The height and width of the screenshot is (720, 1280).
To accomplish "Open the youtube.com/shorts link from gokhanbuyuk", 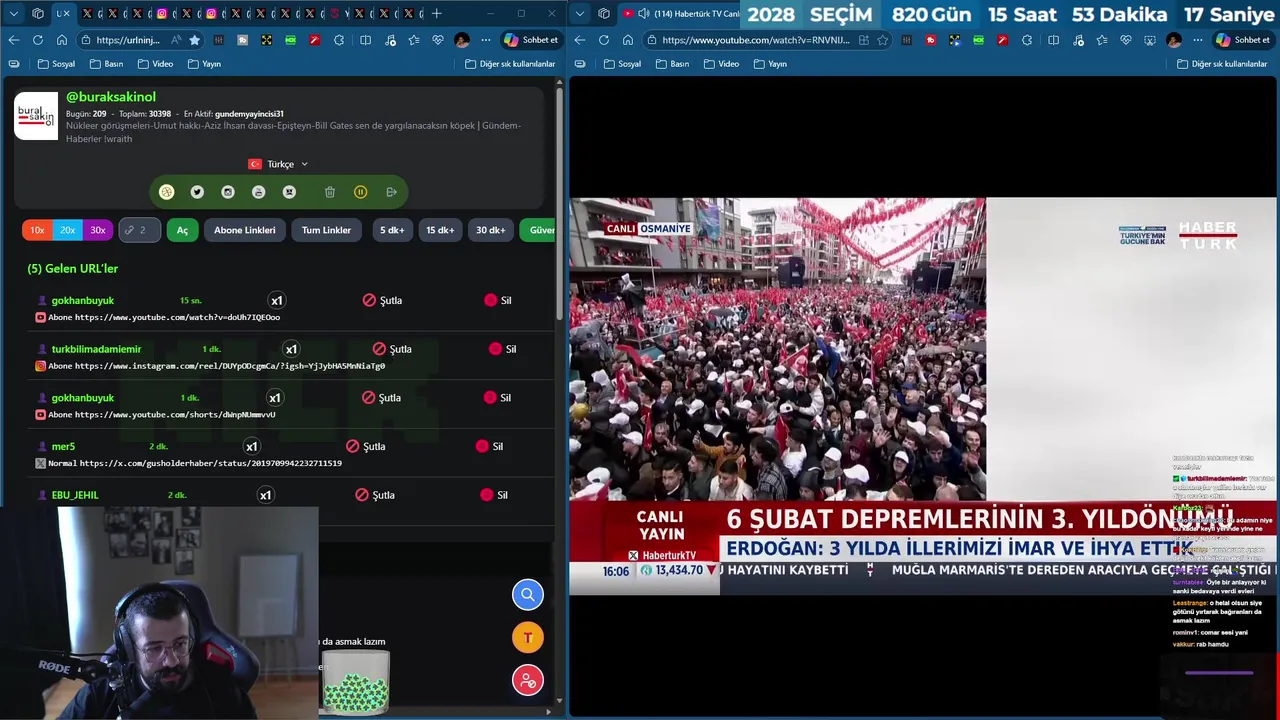I will click(x=175, y=415).
